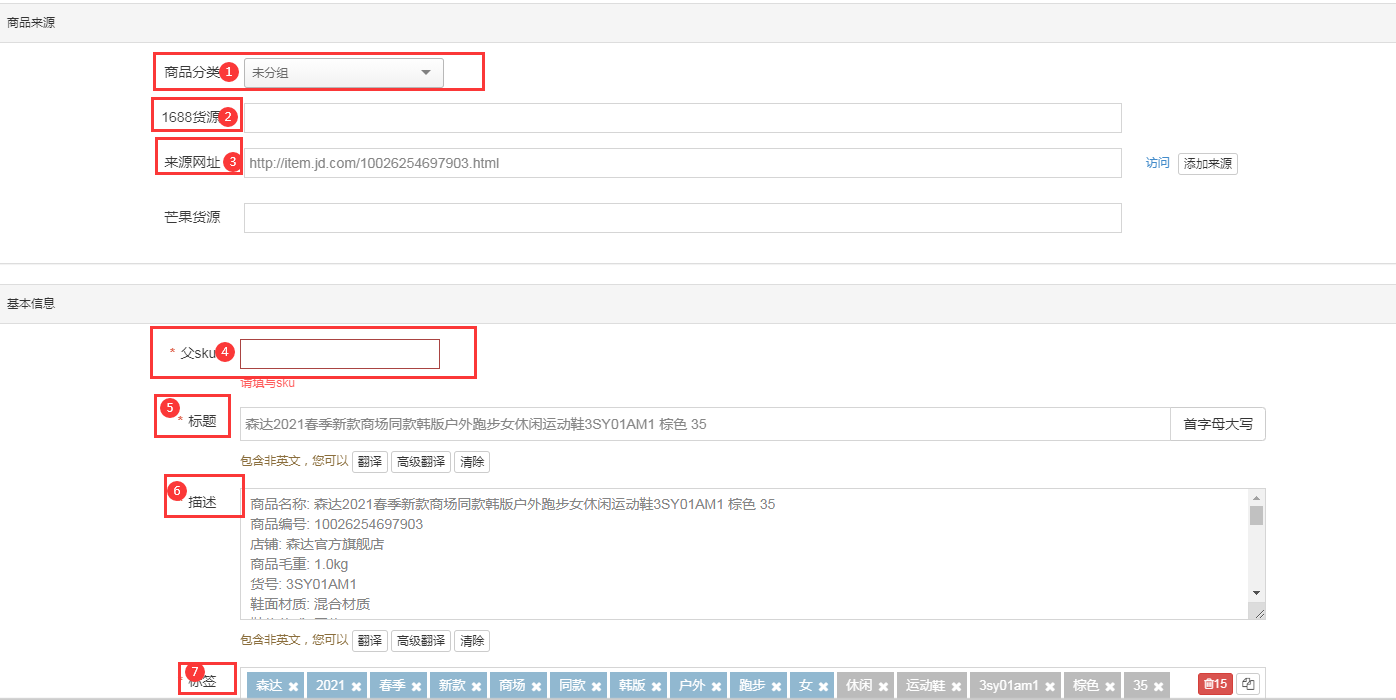This screenshot has width=1396, height=700.
Task: Remove the 棕色 tag
Action: pyautogui.click(x=1110, y=687)
